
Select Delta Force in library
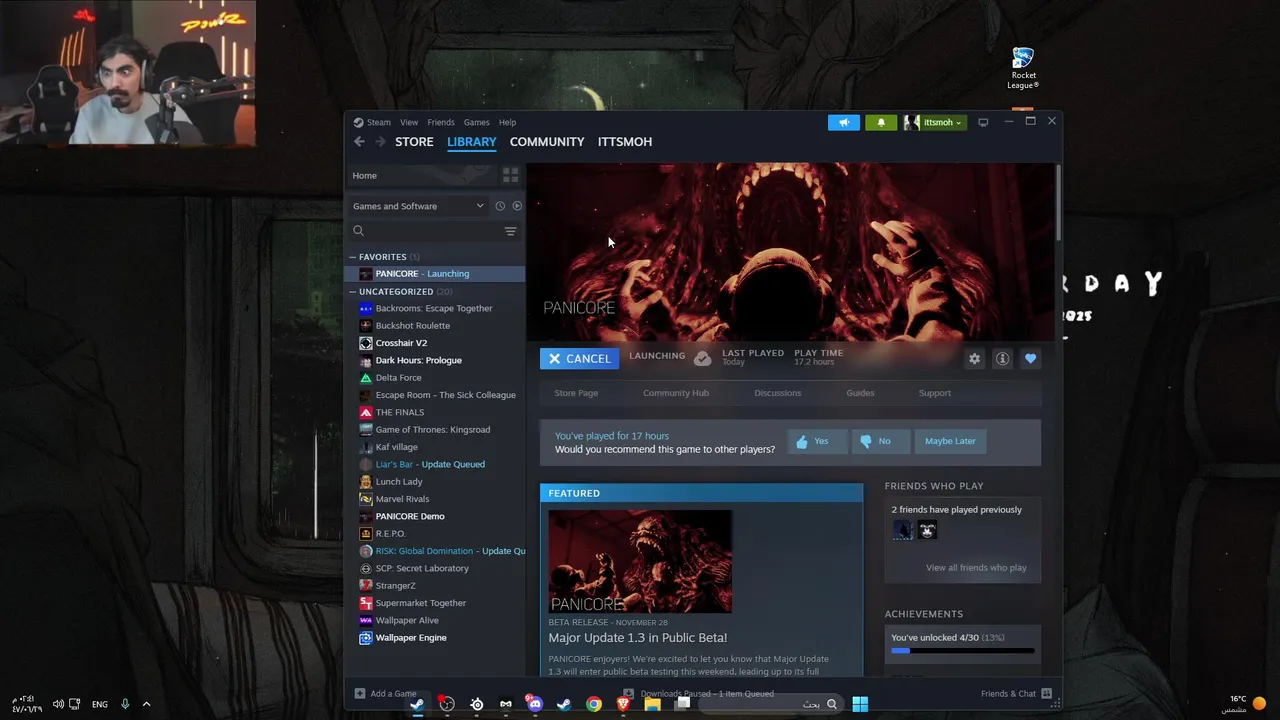[x=398, y=378]
